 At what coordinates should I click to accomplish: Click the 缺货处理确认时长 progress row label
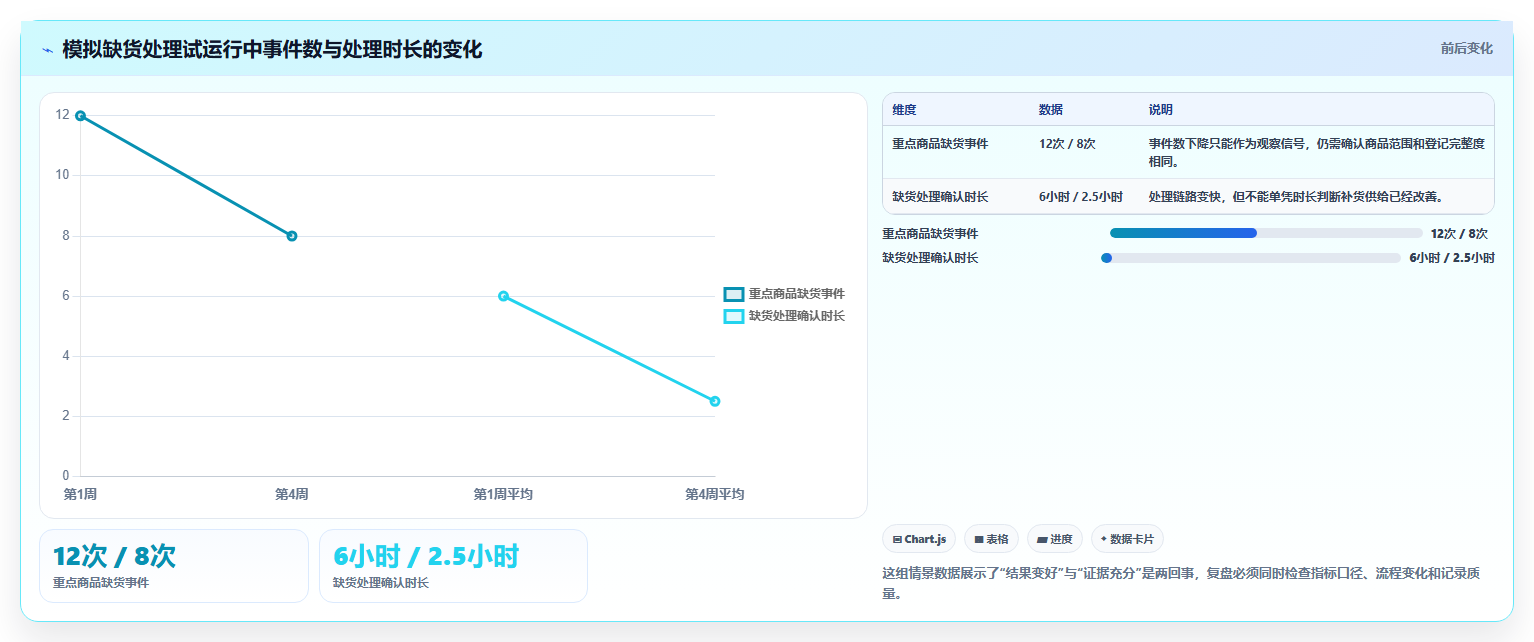930,258
